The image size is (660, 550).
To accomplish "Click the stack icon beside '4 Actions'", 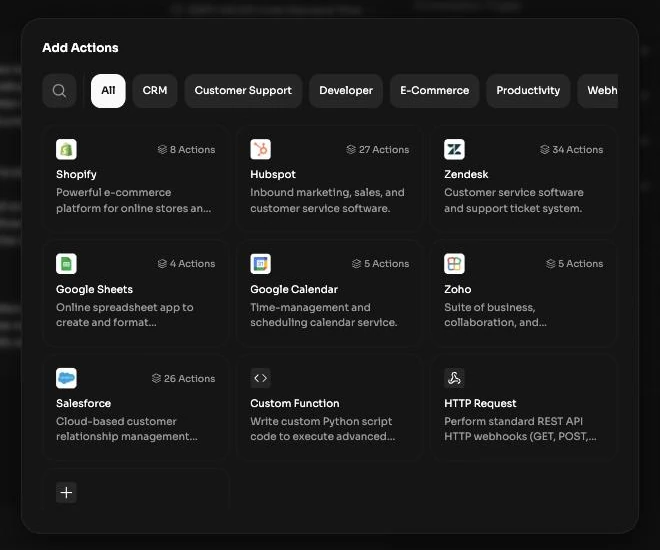I will pyautogui.click(x=162, y=263).
